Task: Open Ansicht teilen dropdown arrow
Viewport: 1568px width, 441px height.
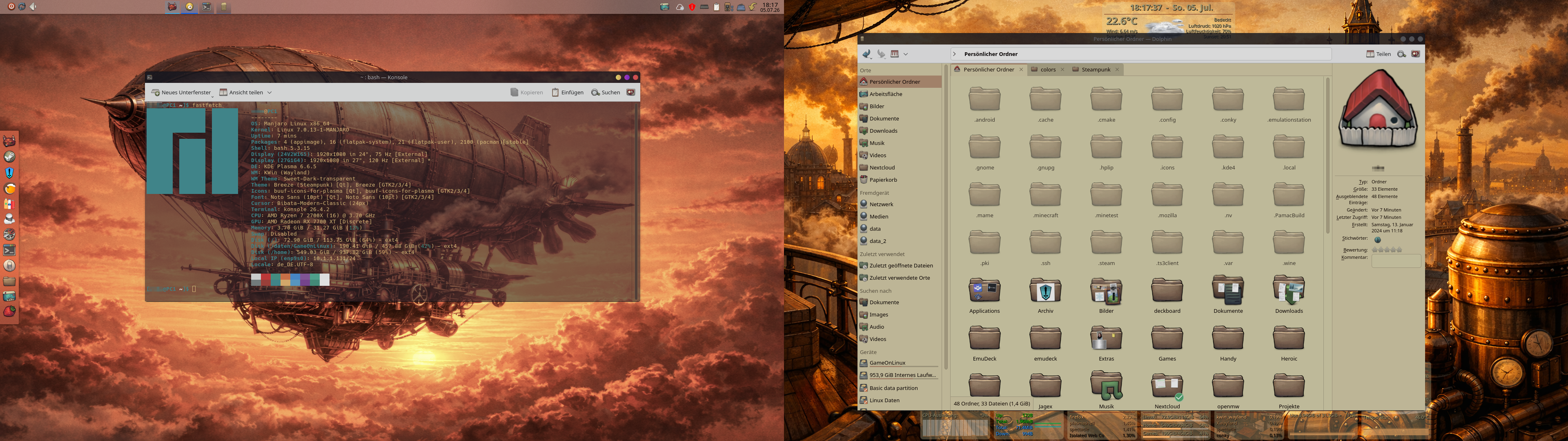Action: (269, 93)
